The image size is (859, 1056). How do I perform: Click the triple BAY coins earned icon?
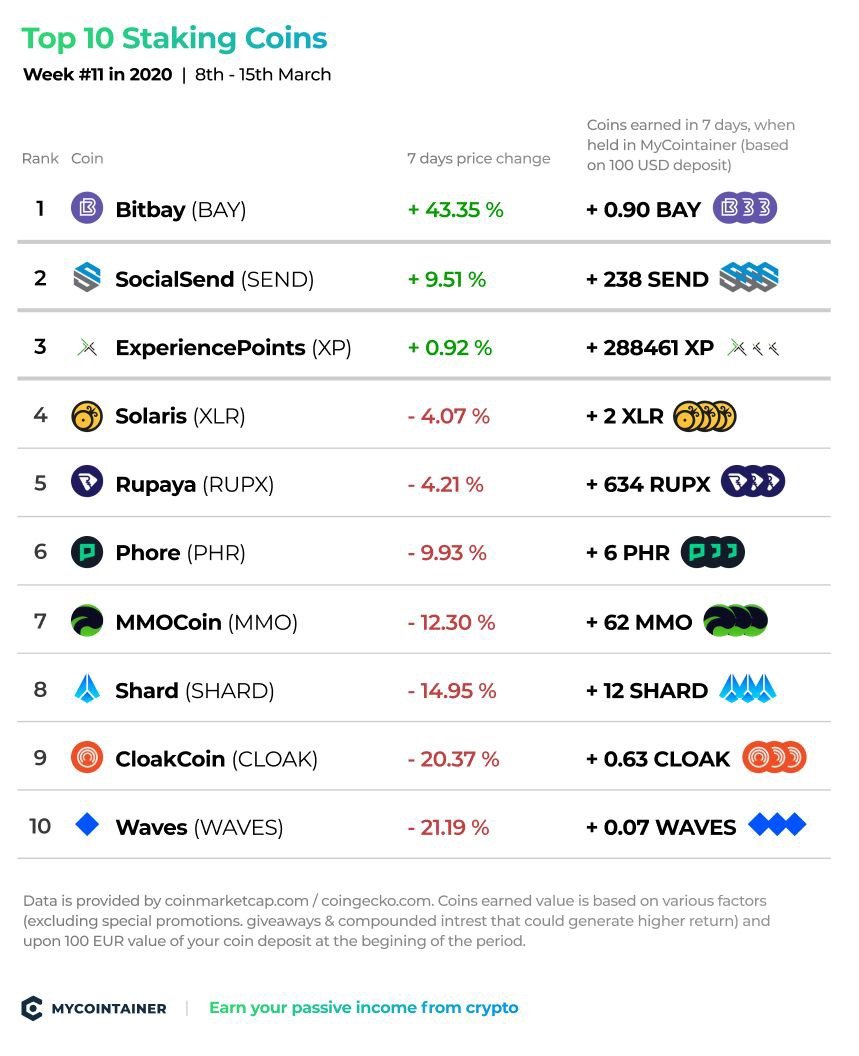pos(744,208)
